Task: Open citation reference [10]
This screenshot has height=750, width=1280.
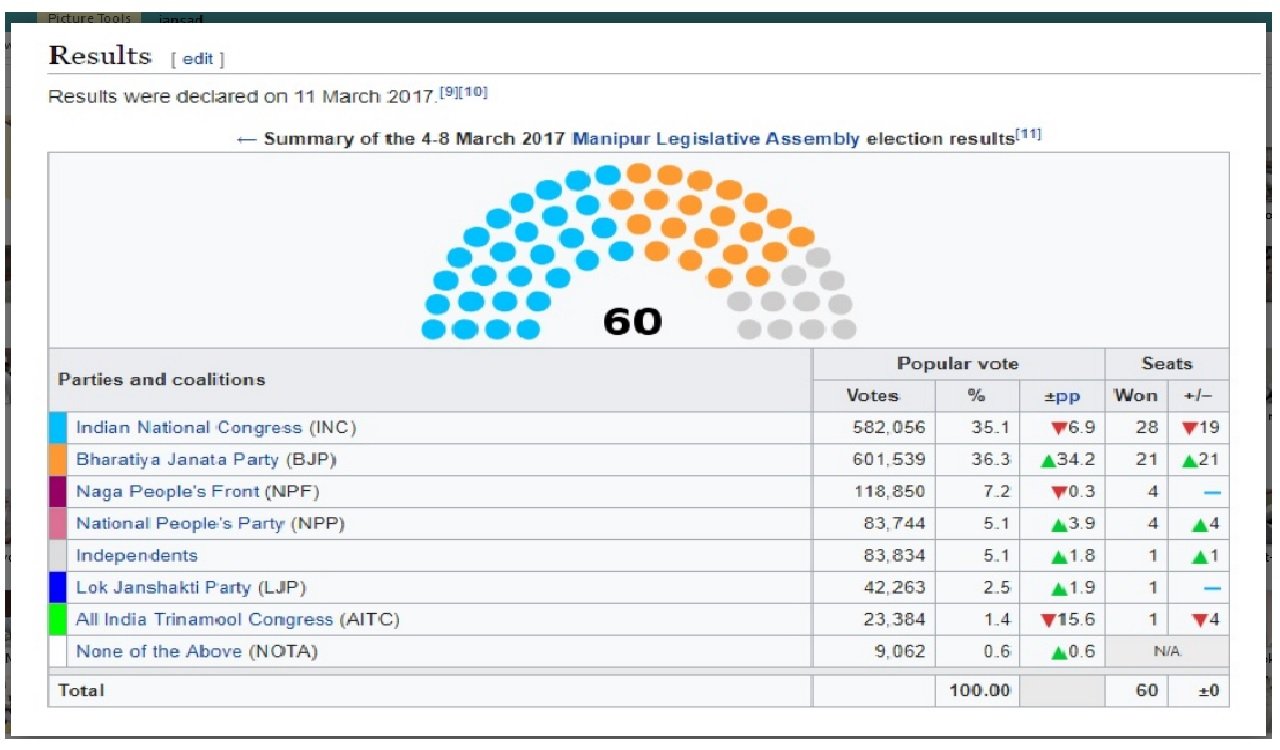Action: 473,93
